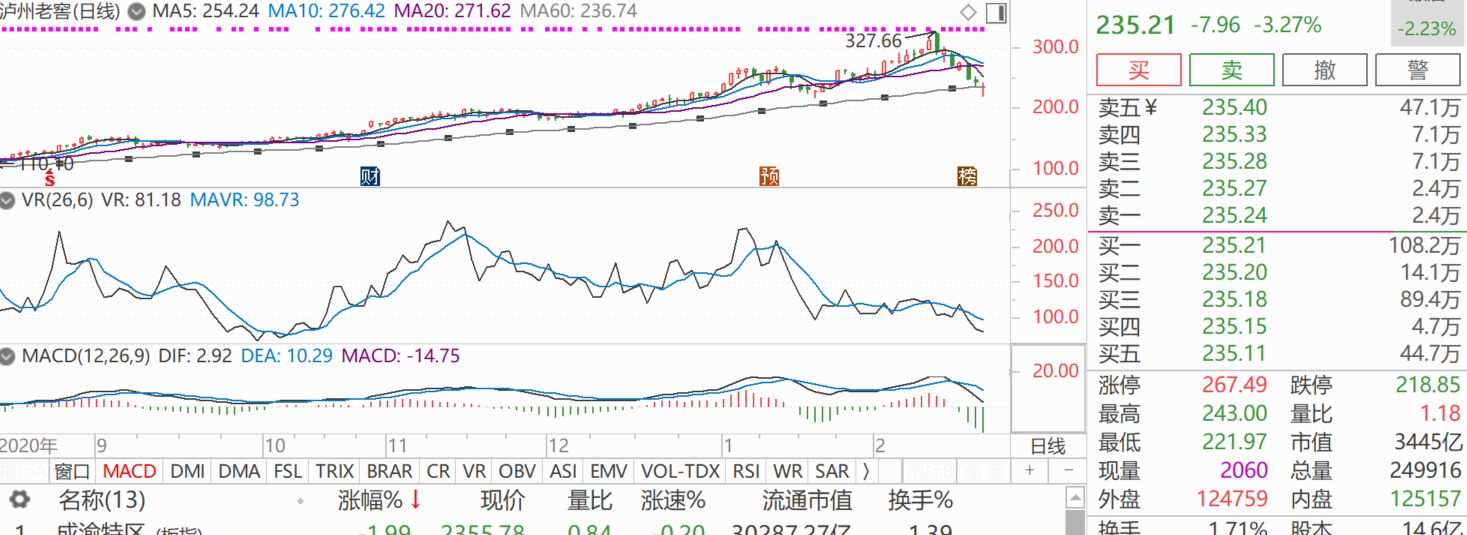The width and height of the screenshot is (1467, 535).
Task: Switch to the TRIX indicator tab
Action: click(335, 470)
